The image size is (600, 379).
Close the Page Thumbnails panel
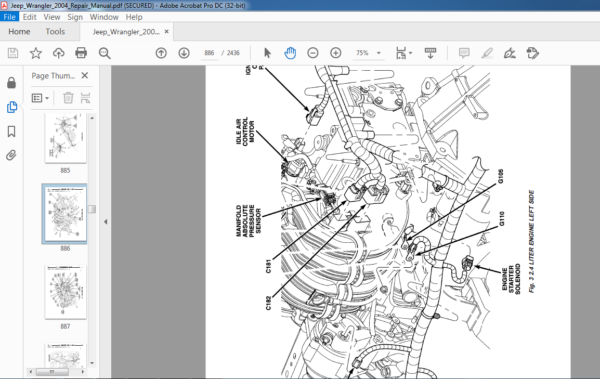85,75
